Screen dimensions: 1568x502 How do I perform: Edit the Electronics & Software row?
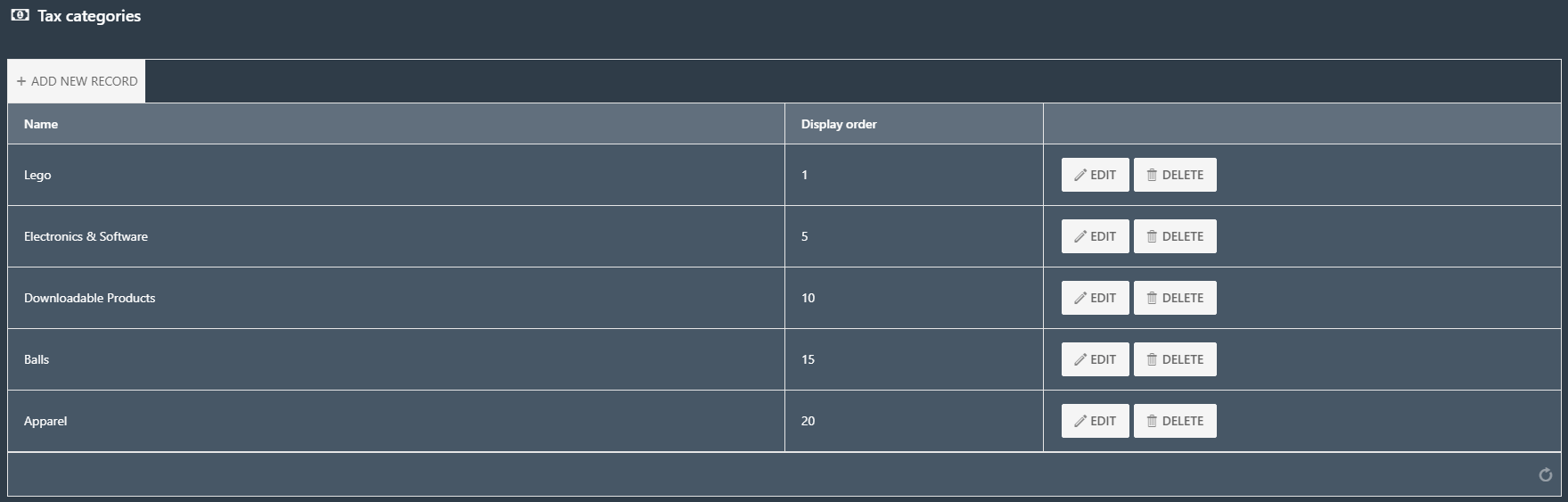coord(1095,236)
